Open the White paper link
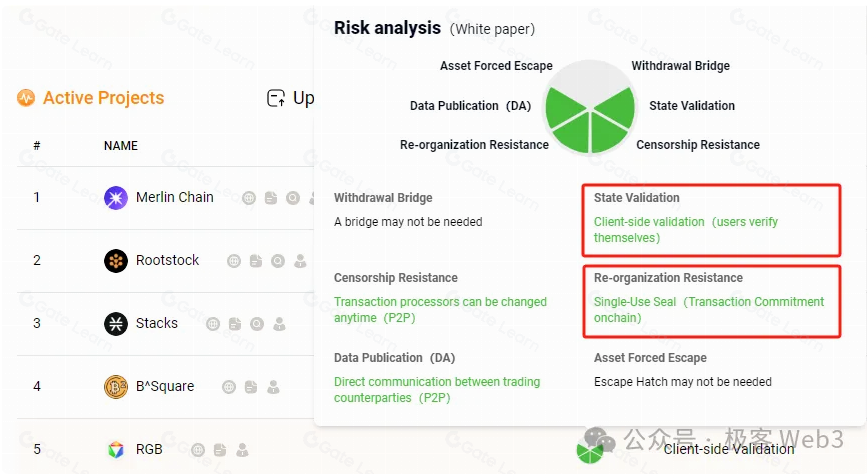This screenshot has height=476, width=867. 492,30
